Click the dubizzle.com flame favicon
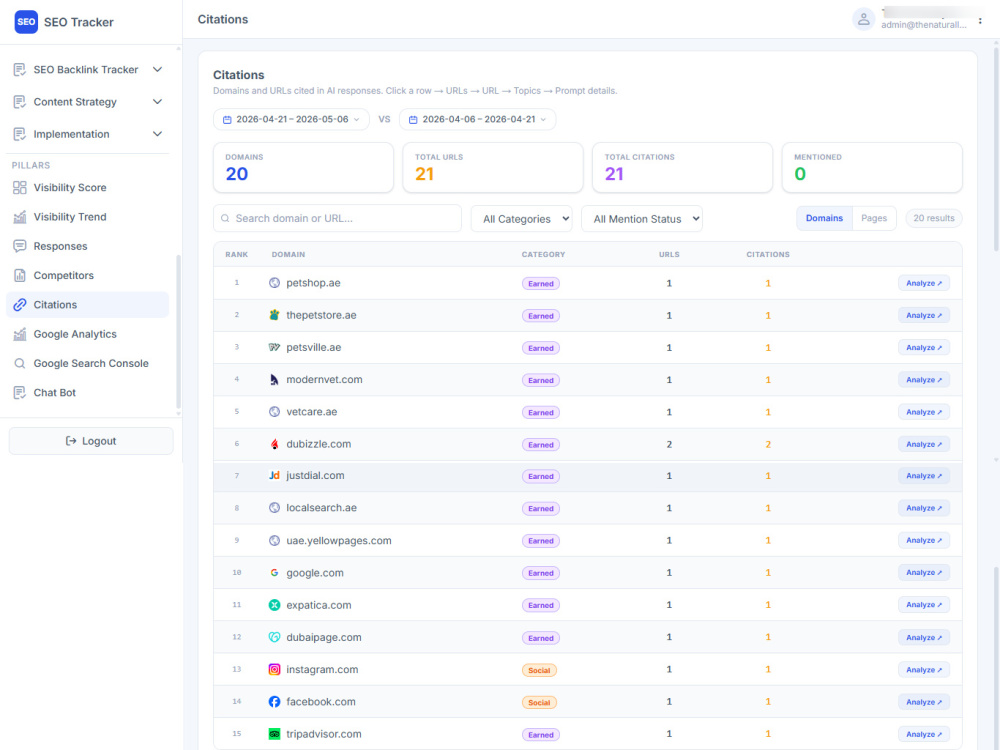This screenshot has width=1000, height=750. (x=274, y=444)
